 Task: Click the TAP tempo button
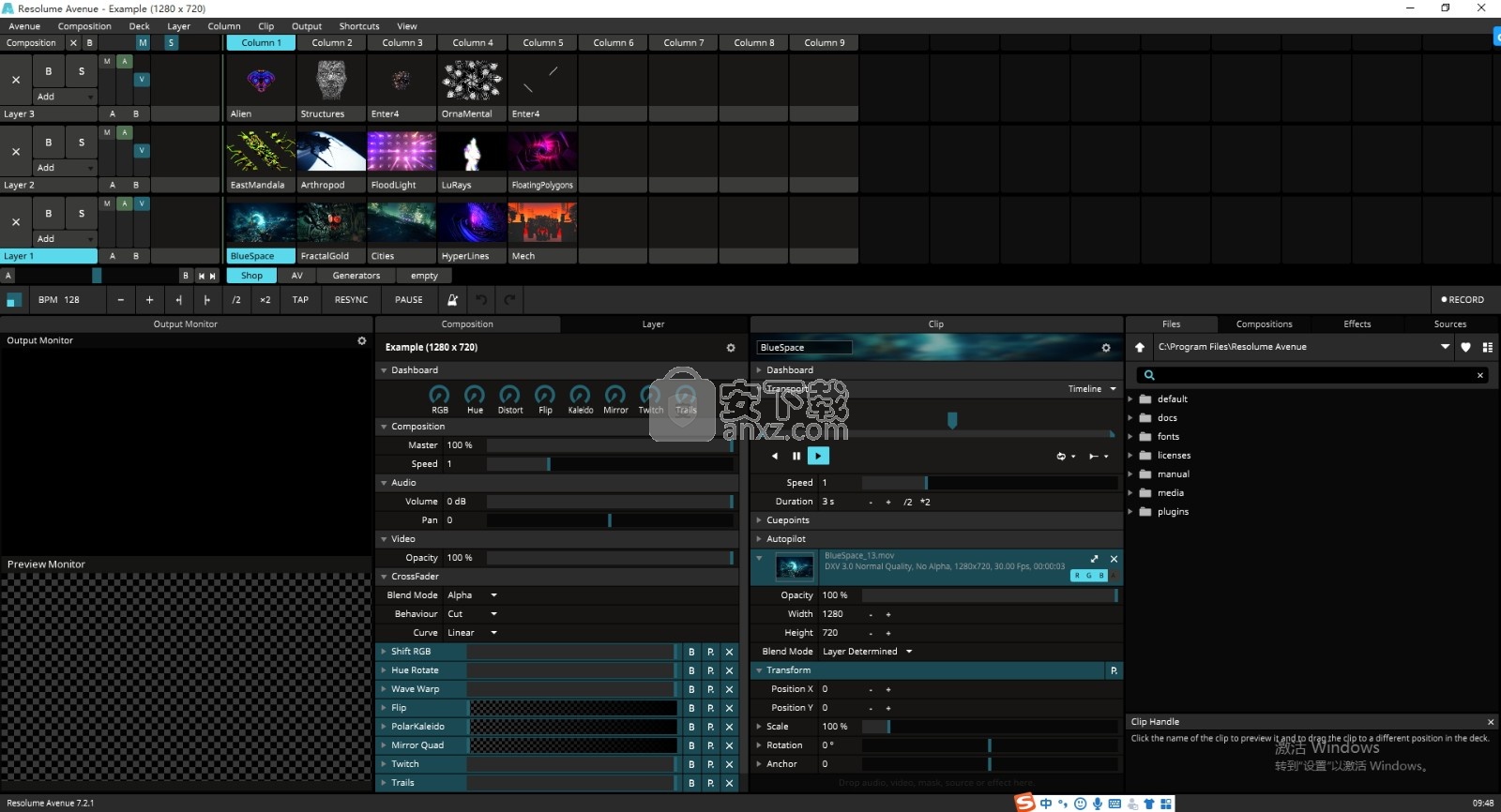coord(300,300)
